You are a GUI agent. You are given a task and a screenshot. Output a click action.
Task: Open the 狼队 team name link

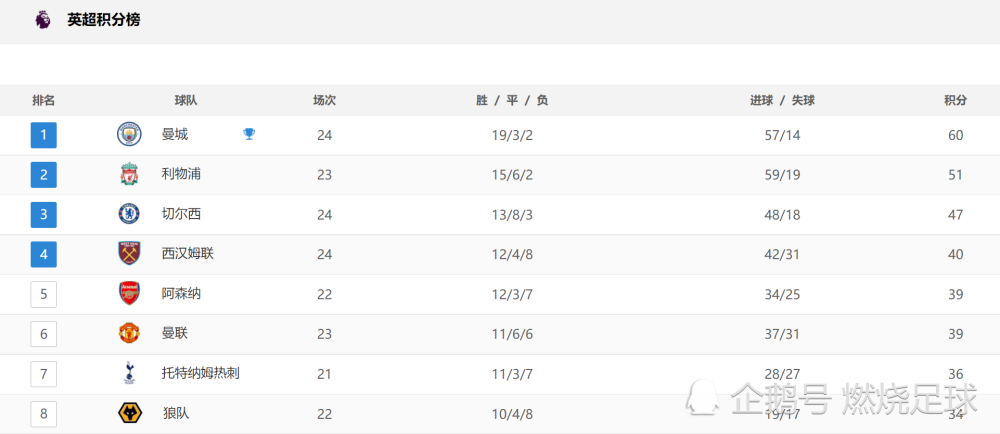(175, 413)
